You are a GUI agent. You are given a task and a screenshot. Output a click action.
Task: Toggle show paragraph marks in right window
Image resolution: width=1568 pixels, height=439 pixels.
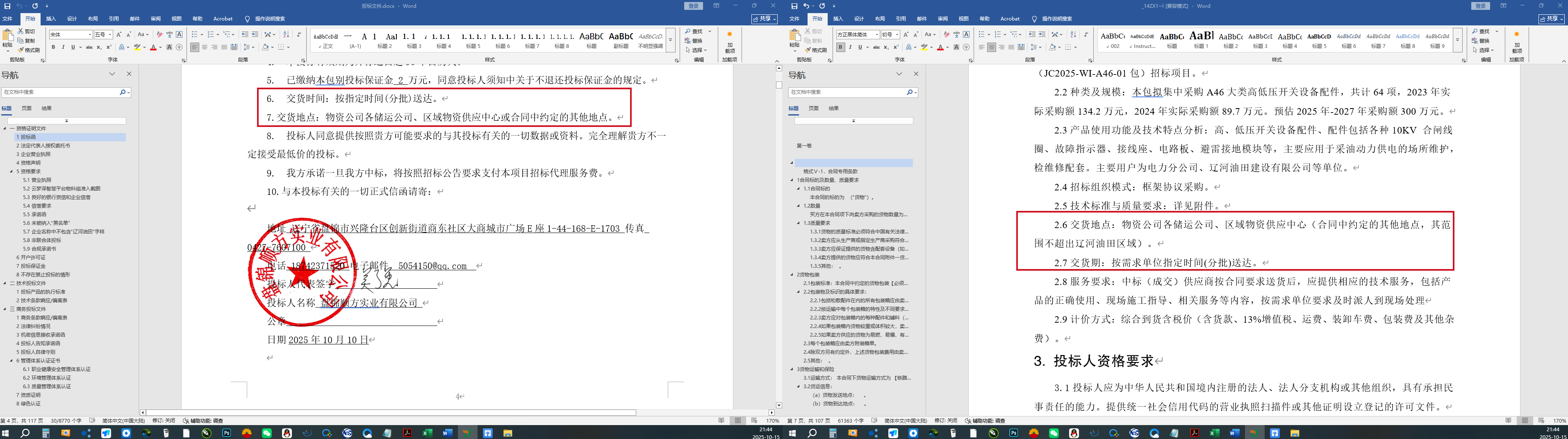coord(1086,35)
